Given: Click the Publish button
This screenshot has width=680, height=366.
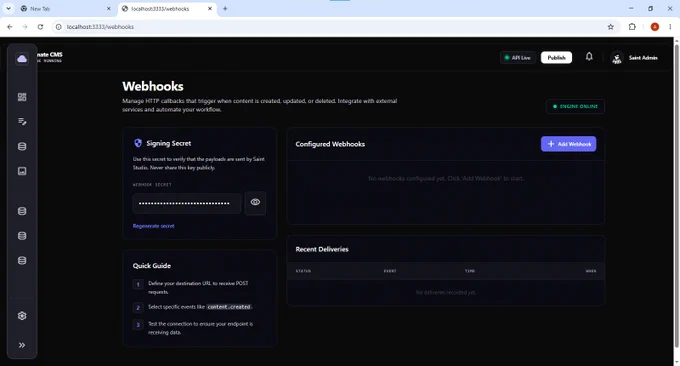Looking at the screenshot, I should click(x=556, y=58).
